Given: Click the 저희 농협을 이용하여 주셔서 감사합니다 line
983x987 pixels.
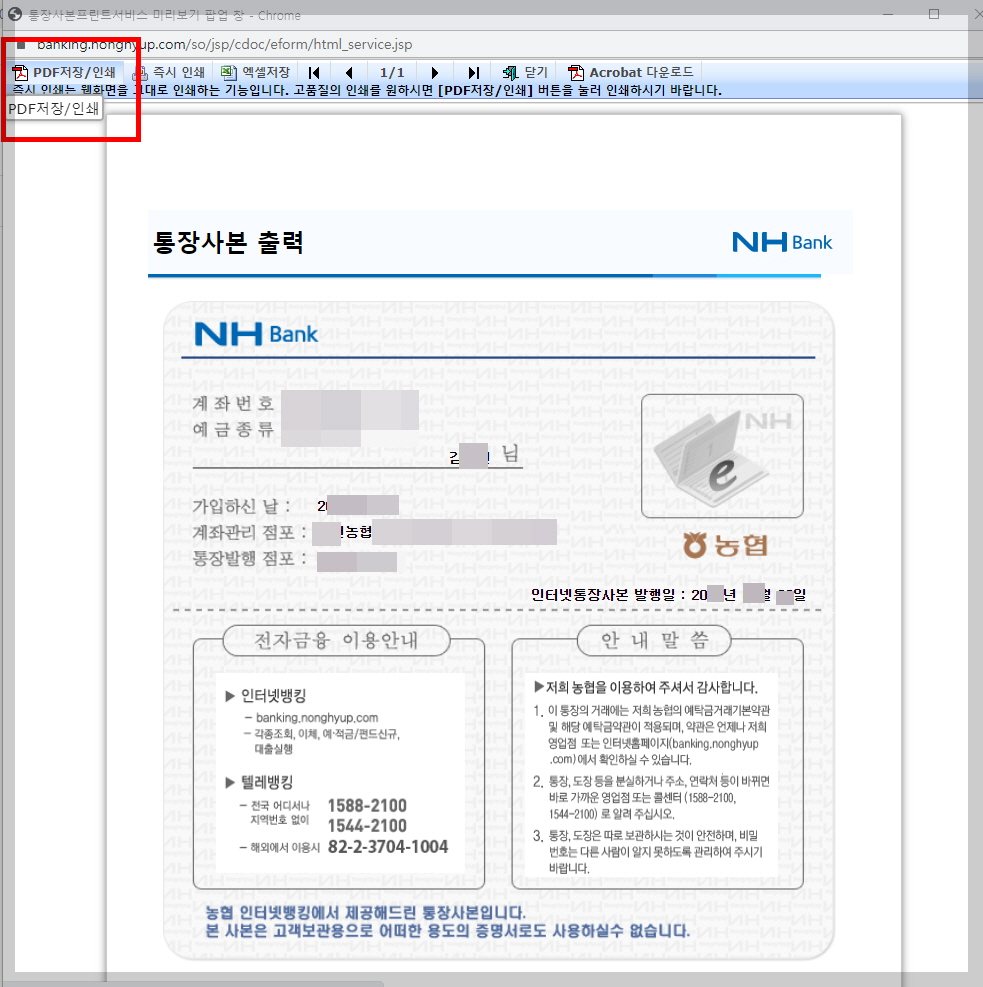Looking at the screenshot, I should [x=646, y=687].
